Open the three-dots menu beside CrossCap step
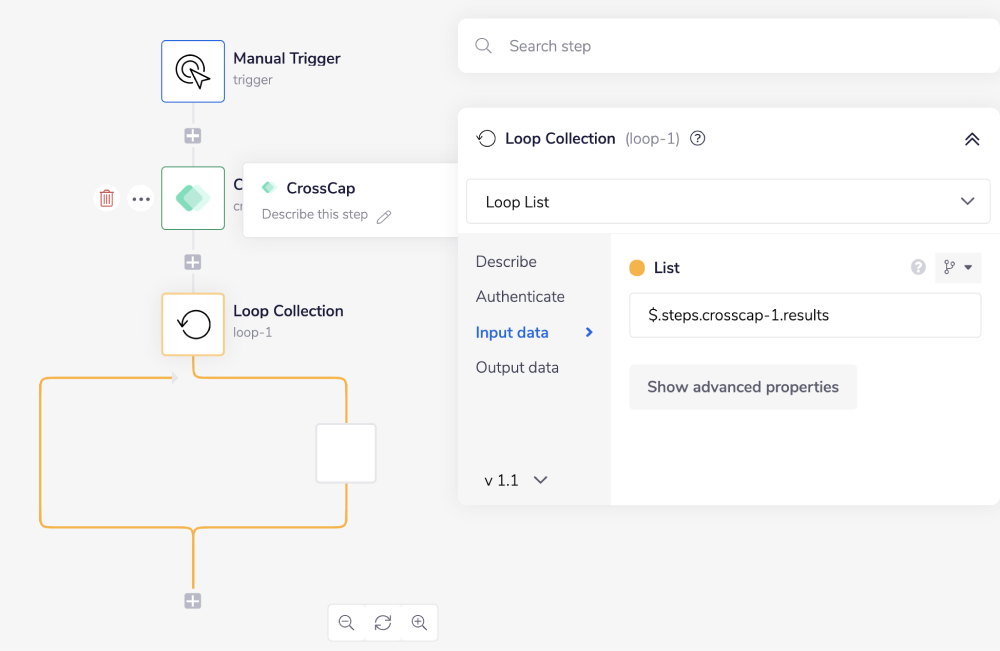Viewport: 1000px width, 651px height. [x=141, y=199]
